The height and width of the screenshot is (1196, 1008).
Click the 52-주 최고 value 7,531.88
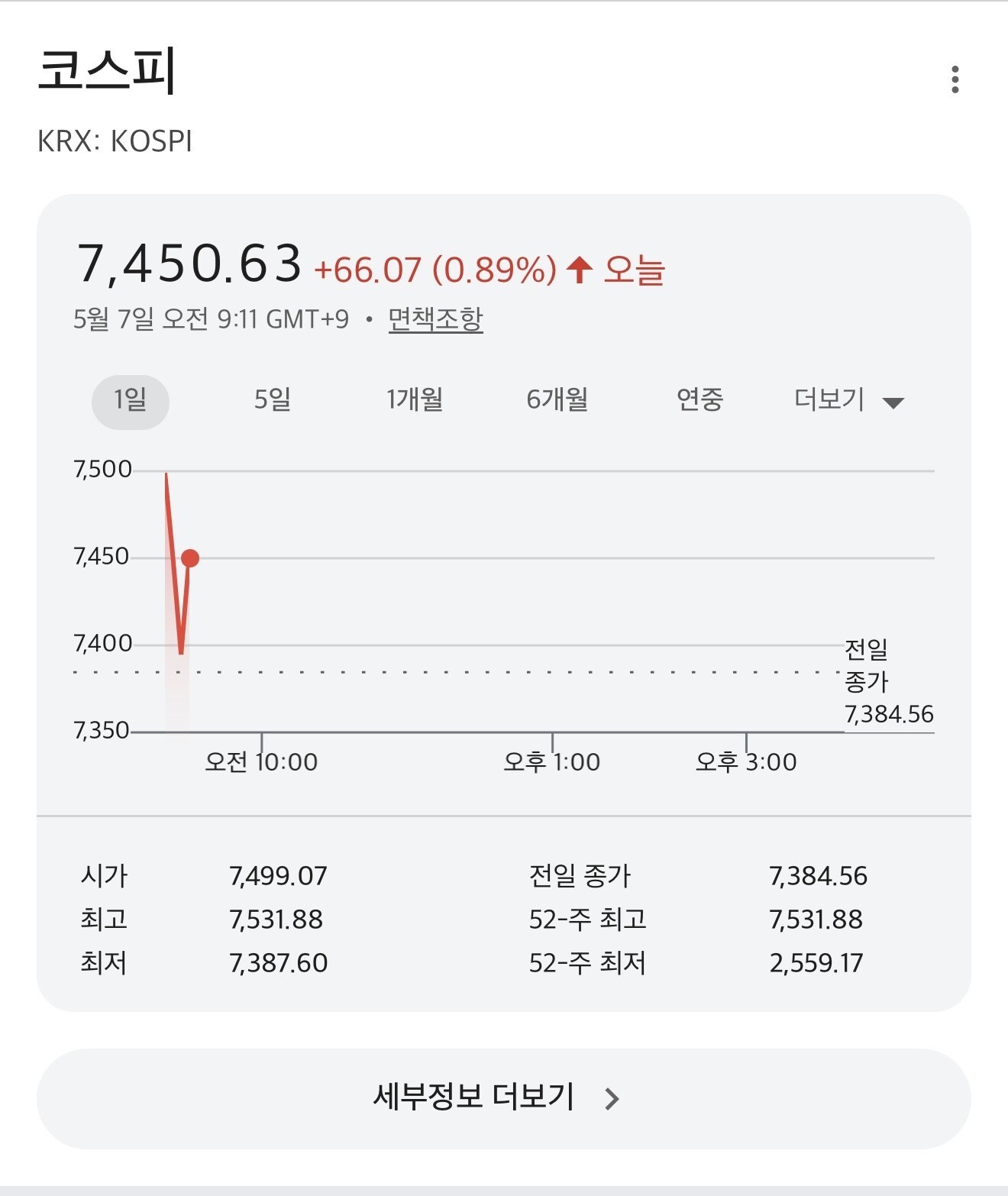[816, 920]
